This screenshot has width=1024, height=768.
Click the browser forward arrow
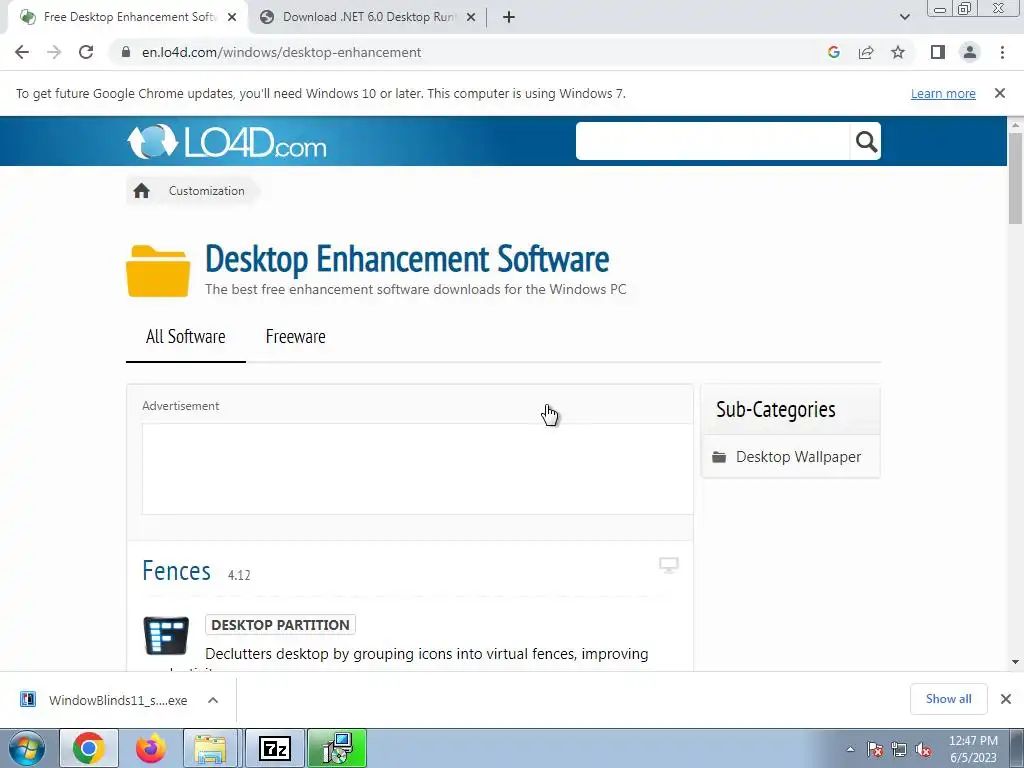click(54, 52)
